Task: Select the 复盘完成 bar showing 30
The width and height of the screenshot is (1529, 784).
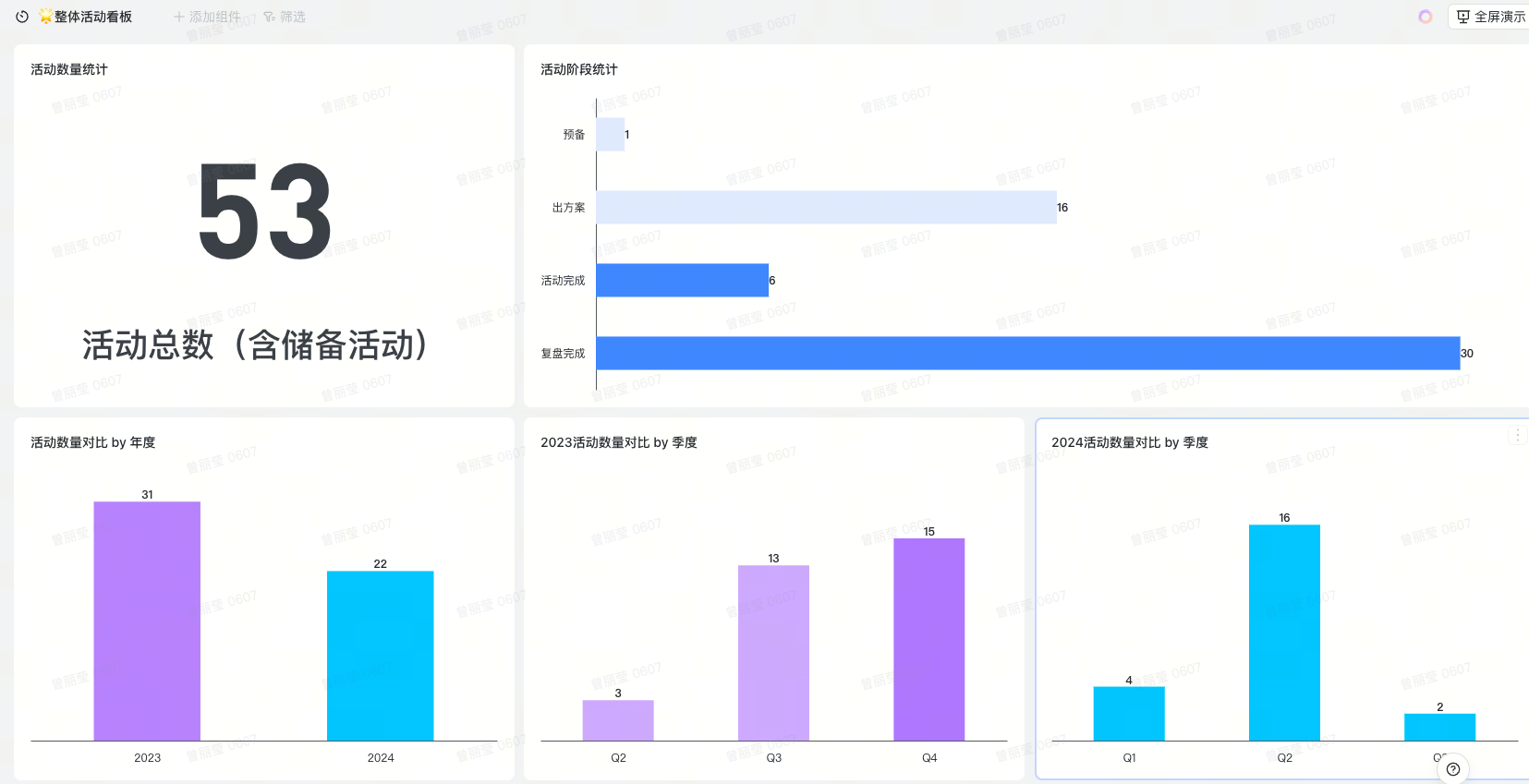Action: 1027,353
